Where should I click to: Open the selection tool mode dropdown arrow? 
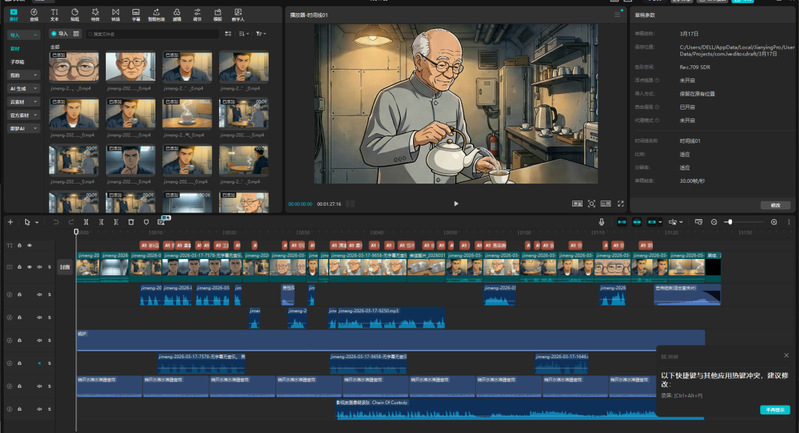click(36, 221)
